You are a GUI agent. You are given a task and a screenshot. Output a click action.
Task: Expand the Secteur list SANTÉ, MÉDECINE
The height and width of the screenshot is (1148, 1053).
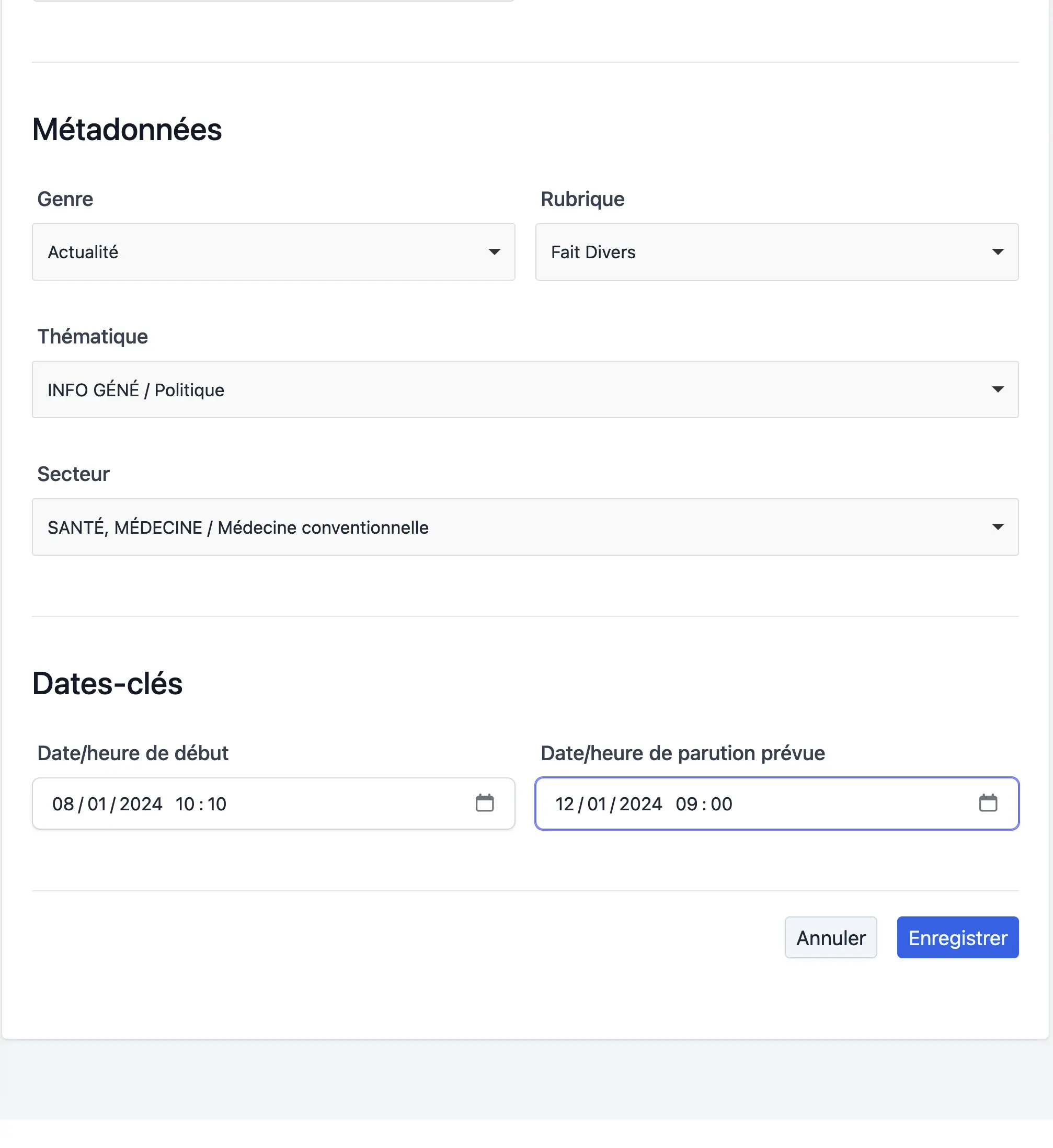pyautogui.click(x=525, y=527)
